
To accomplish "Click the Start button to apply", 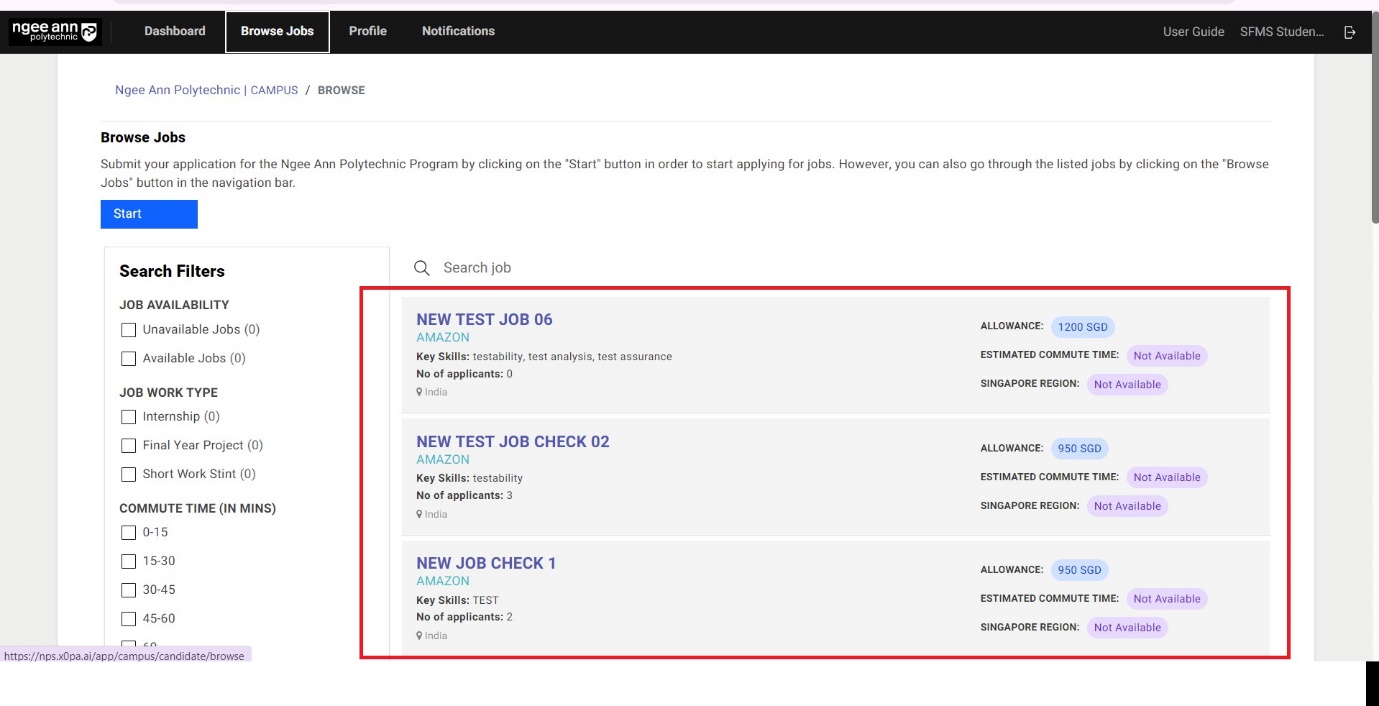I will (x=148, y=213).
